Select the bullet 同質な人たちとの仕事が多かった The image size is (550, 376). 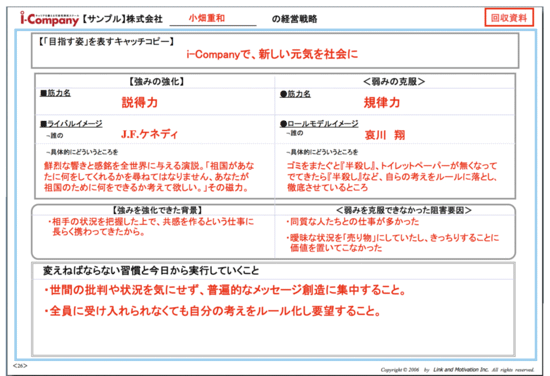[x=352, y=222]
